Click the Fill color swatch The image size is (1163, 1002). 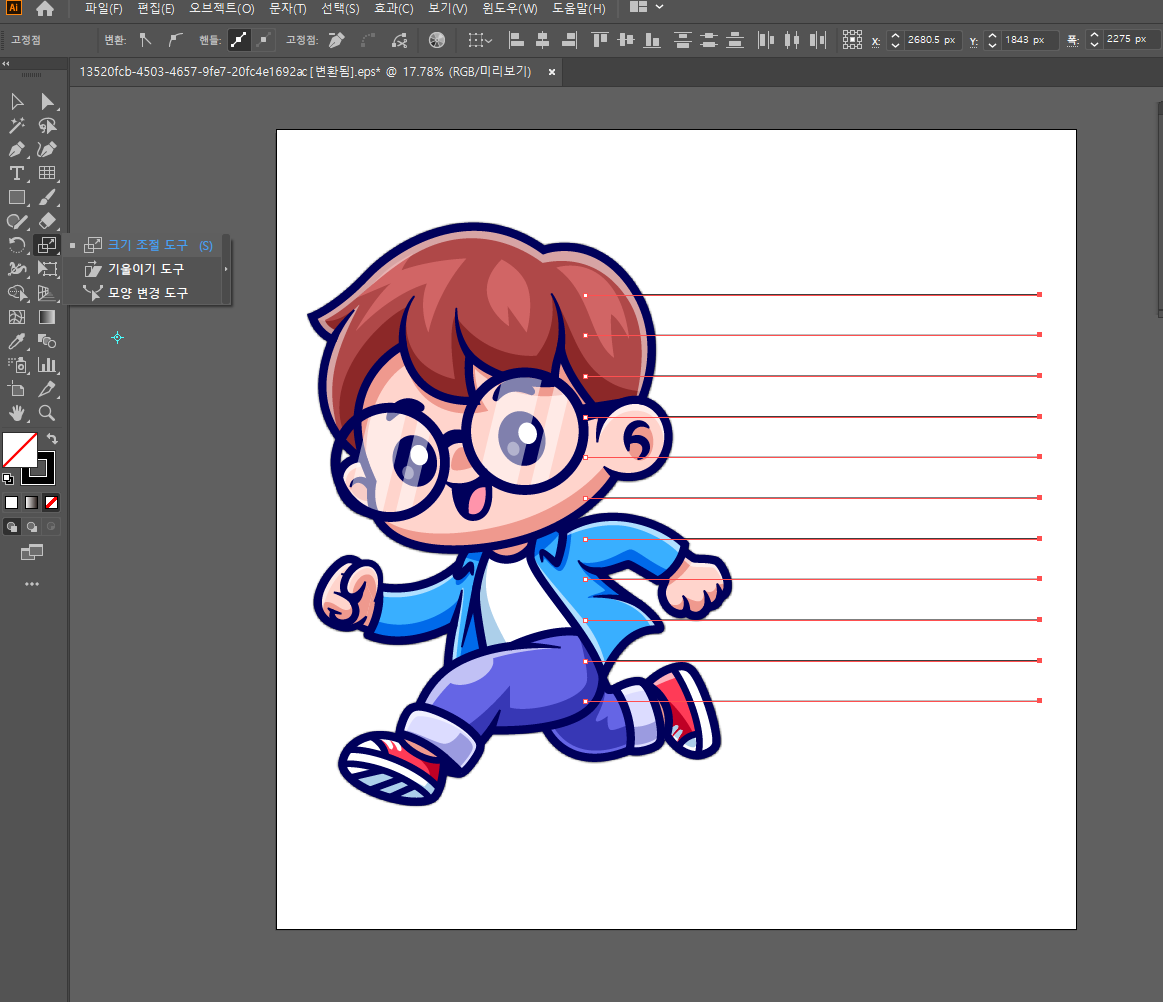point(20,450)
